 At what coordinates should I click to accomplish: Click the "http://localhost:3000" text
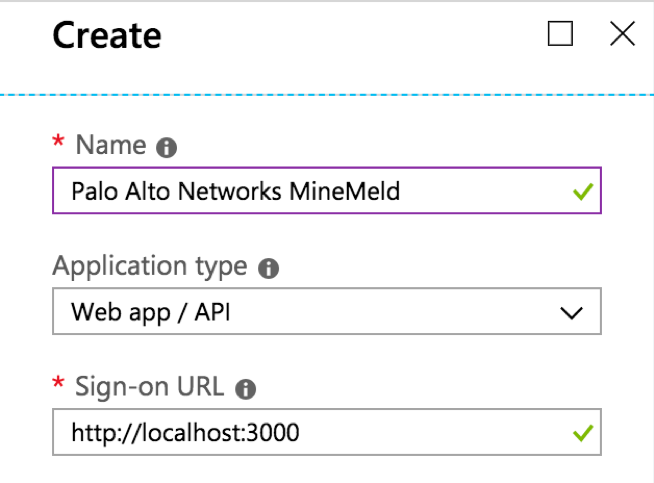[185, 432]
